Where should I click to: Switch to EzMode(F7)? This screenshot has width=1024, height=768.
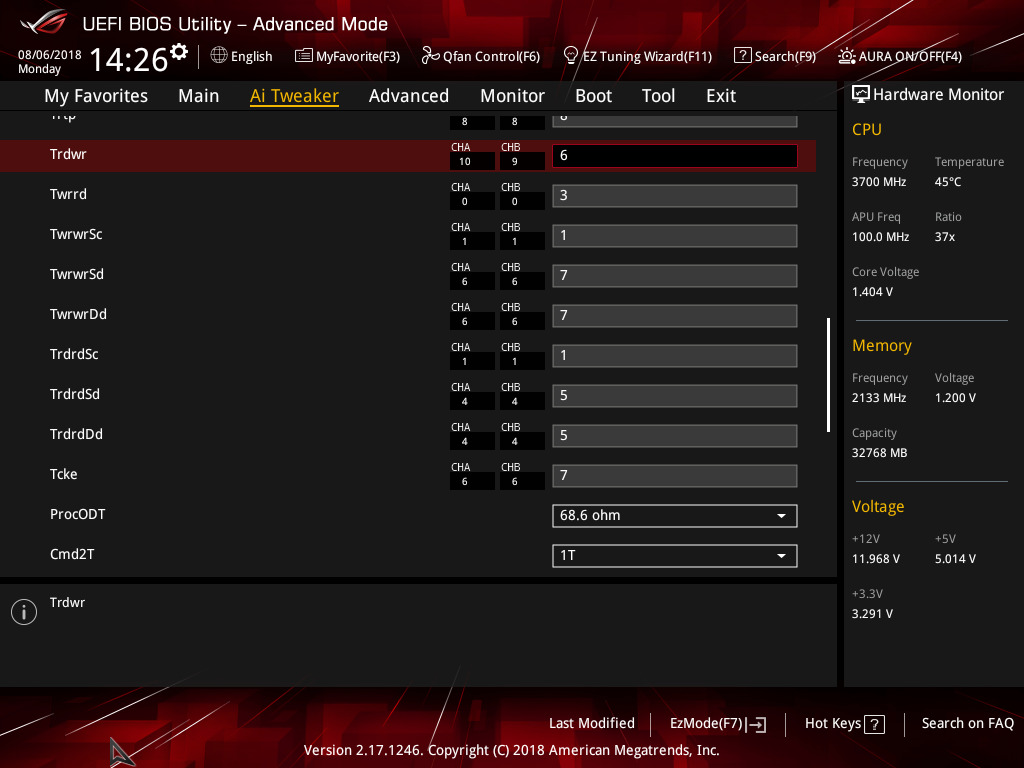(718, 724)
